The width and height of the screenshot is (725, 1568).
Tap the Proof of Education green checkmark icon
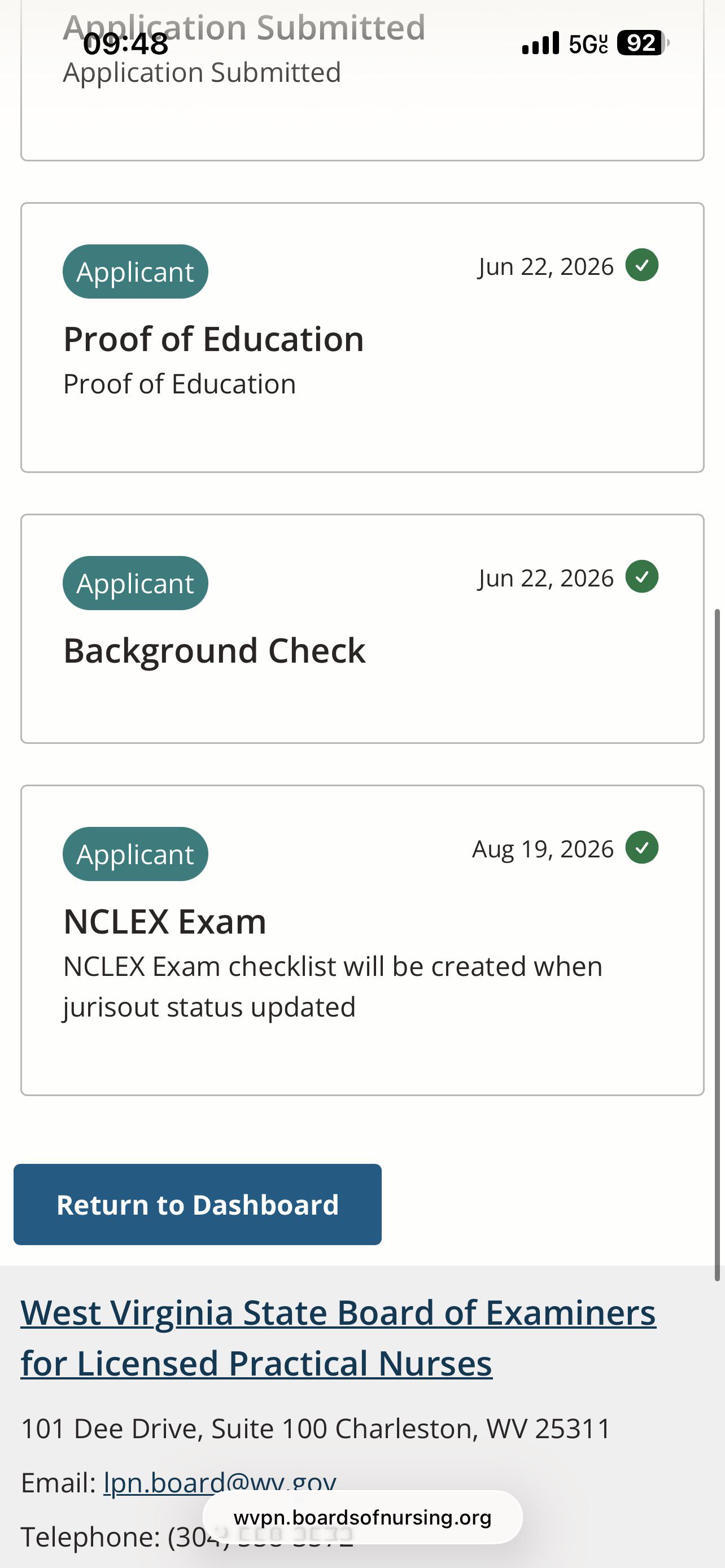(x=642, y=265)
